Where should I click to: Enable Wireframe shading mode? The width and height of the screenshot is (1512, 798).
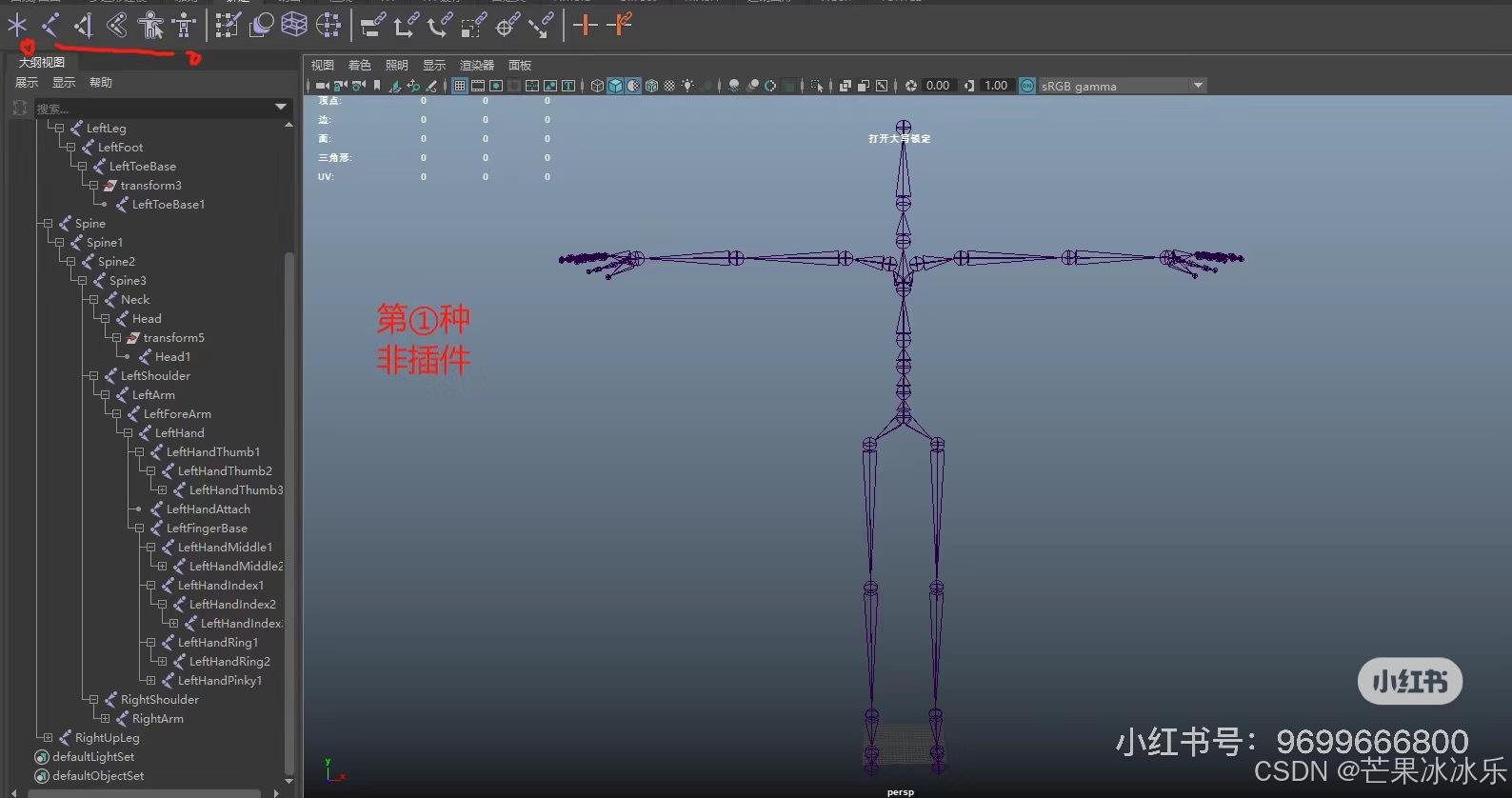[x=597, y=86]
